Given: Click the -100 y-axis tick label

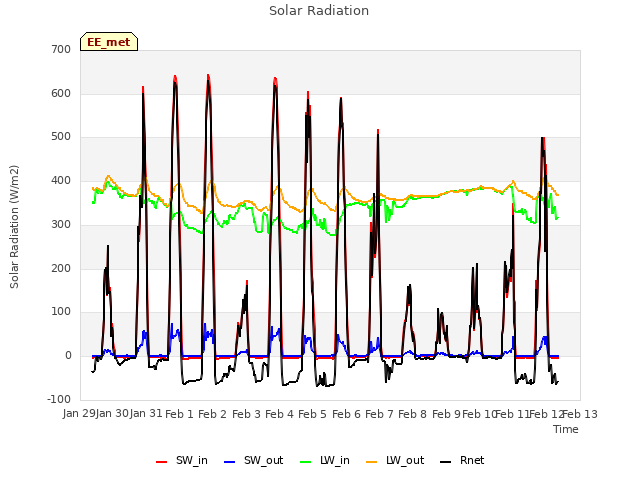Looking at the screenshot, I should tap(59, 399).
